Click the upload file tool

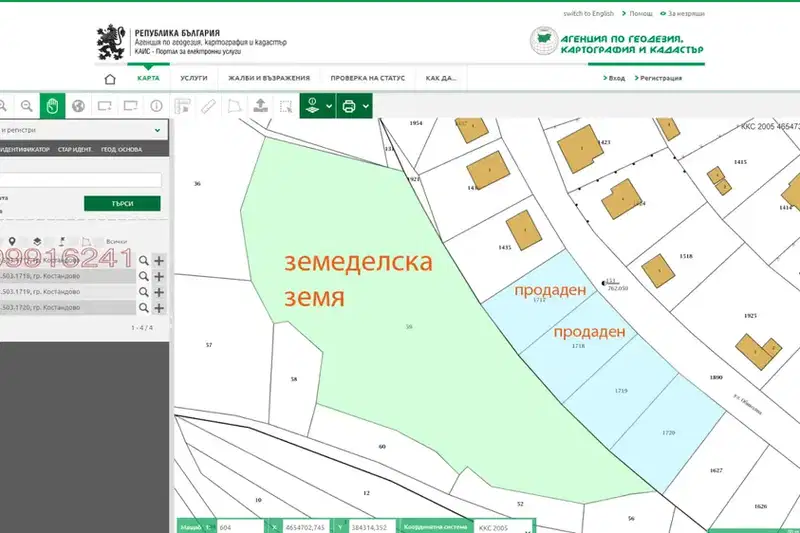pos(261,106)
